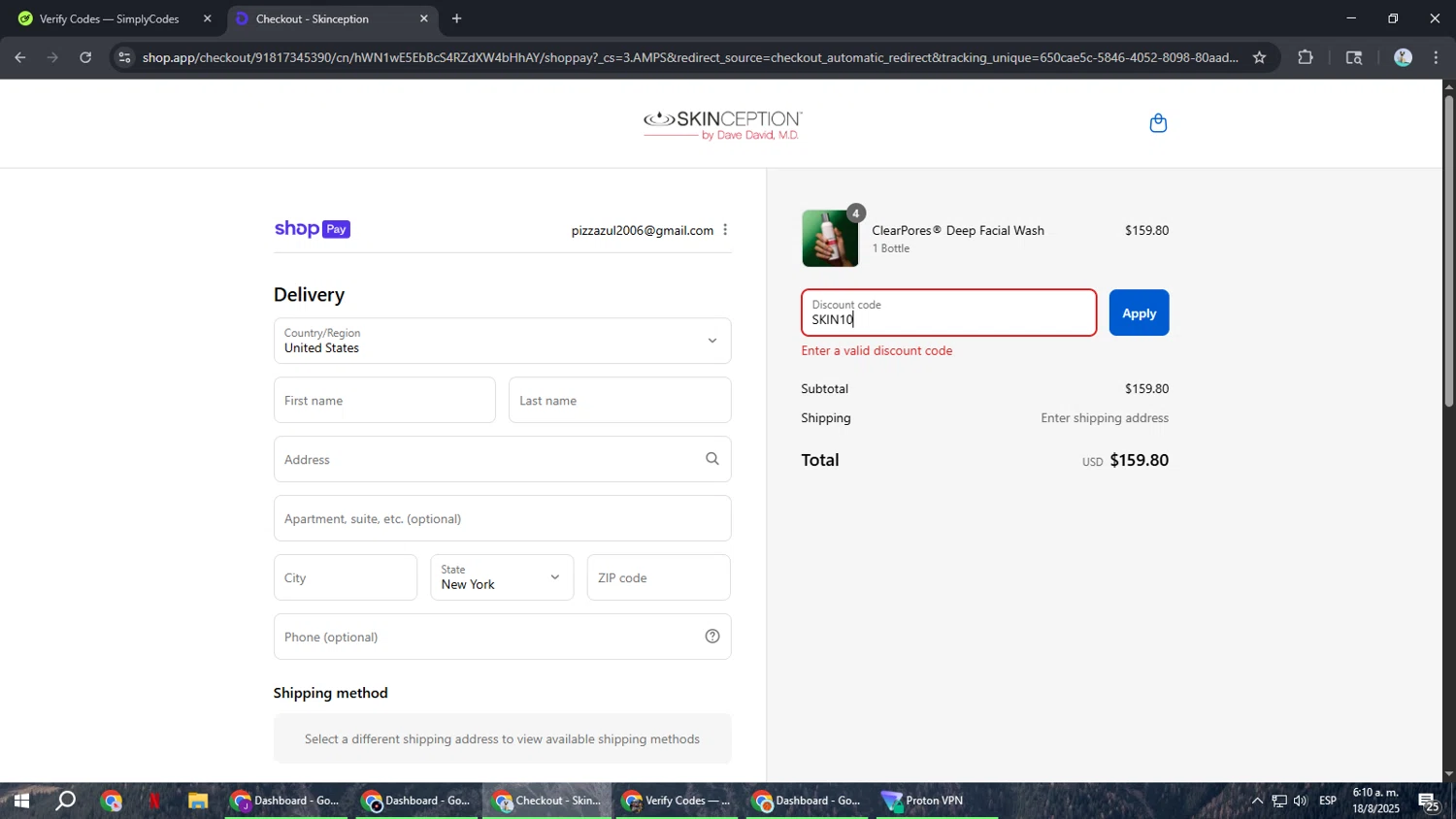Expand the Country/Region dropdown
The image size is (1456, 819).
[x=502, y=341]
